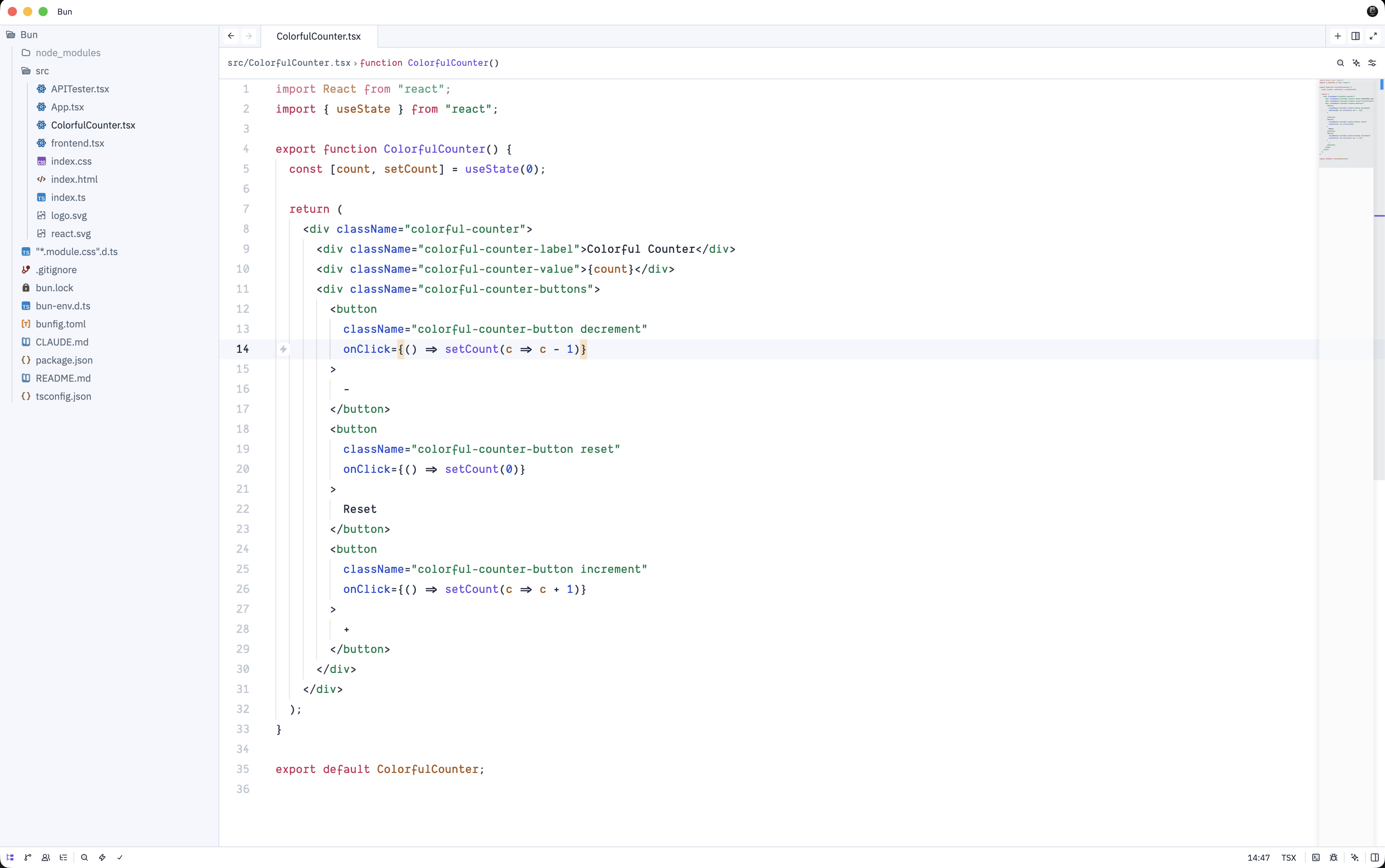Open the git panel branch icon

click(x=28, y=857)
